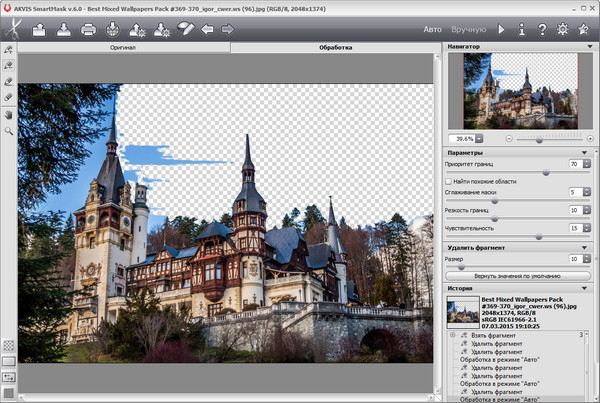Click the undo left arrow icon
The width and height of the screenshot is (600, 403).
tap(208, 29)
